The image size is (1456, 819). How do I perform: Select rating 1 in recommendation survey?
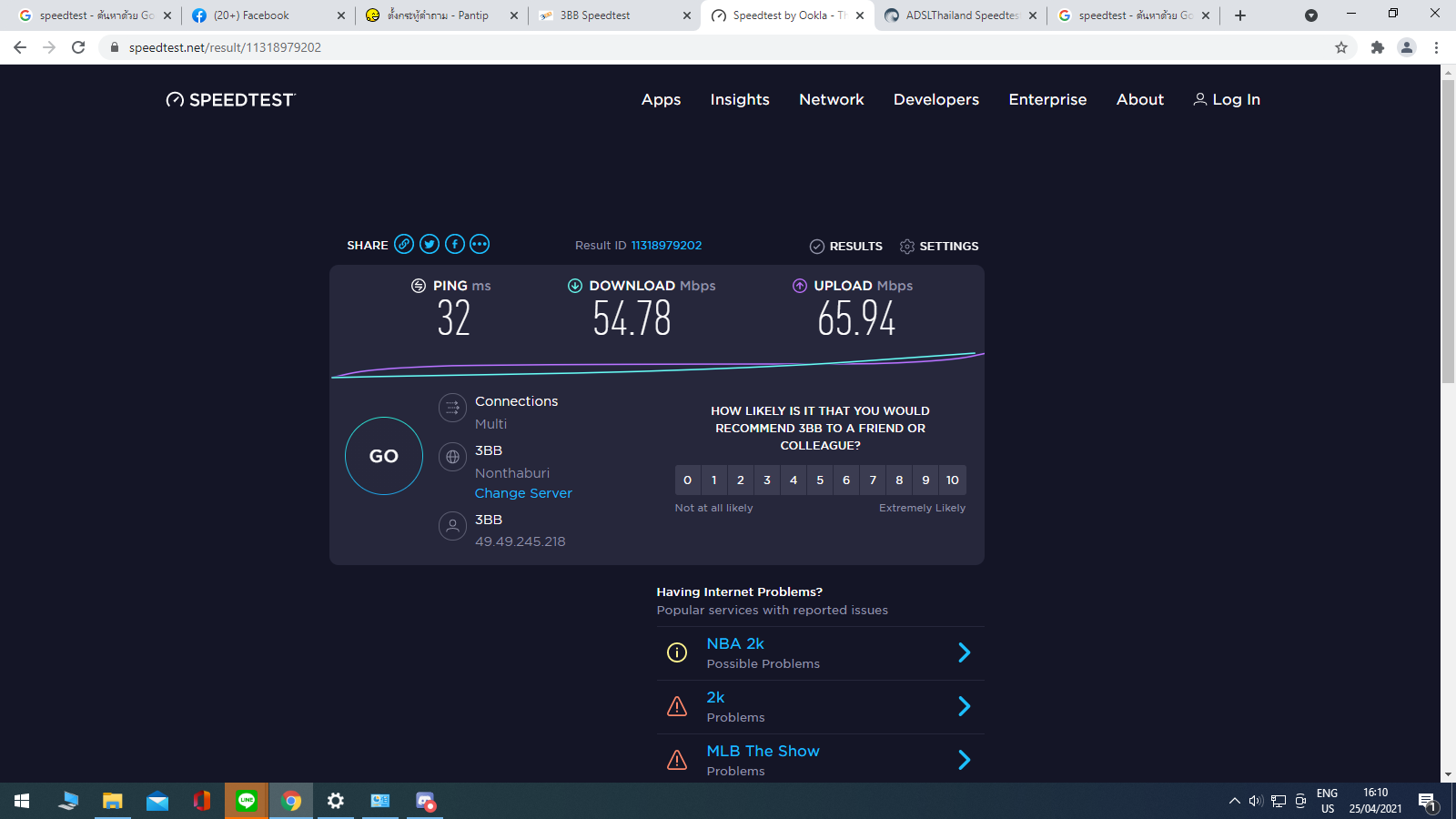714,480
